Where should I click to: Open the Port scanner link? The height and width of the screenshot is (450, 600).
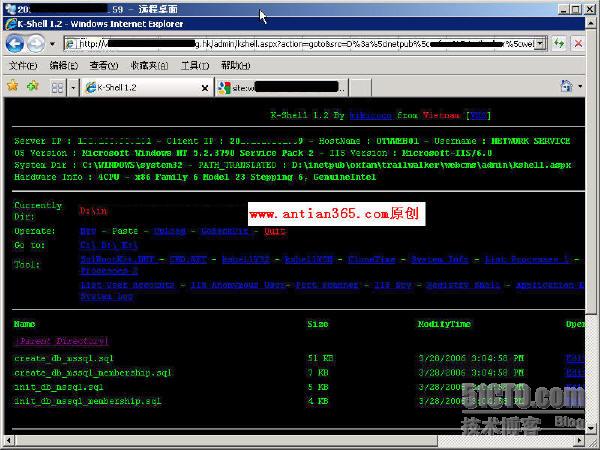click(x=327, y=285)
